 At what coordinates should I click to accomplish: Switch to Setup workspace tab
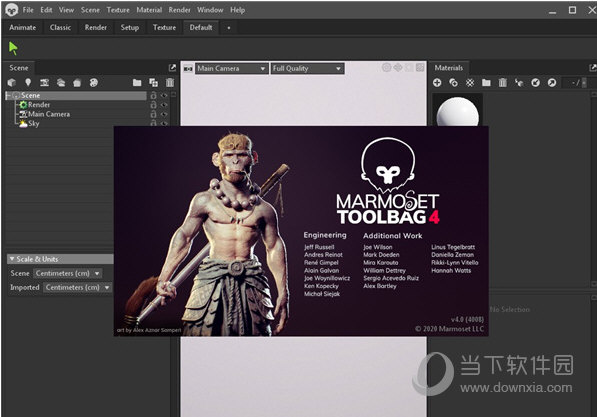tap(129, 28)
